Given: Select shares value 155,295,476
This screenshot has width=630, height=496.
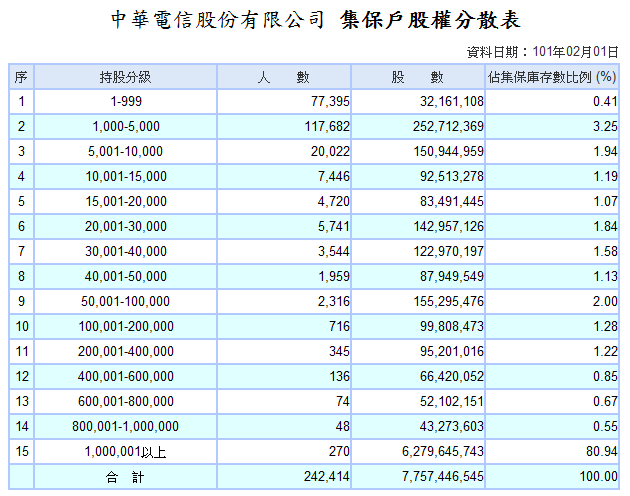Looking at the screenshot, I should coord(449,301).
